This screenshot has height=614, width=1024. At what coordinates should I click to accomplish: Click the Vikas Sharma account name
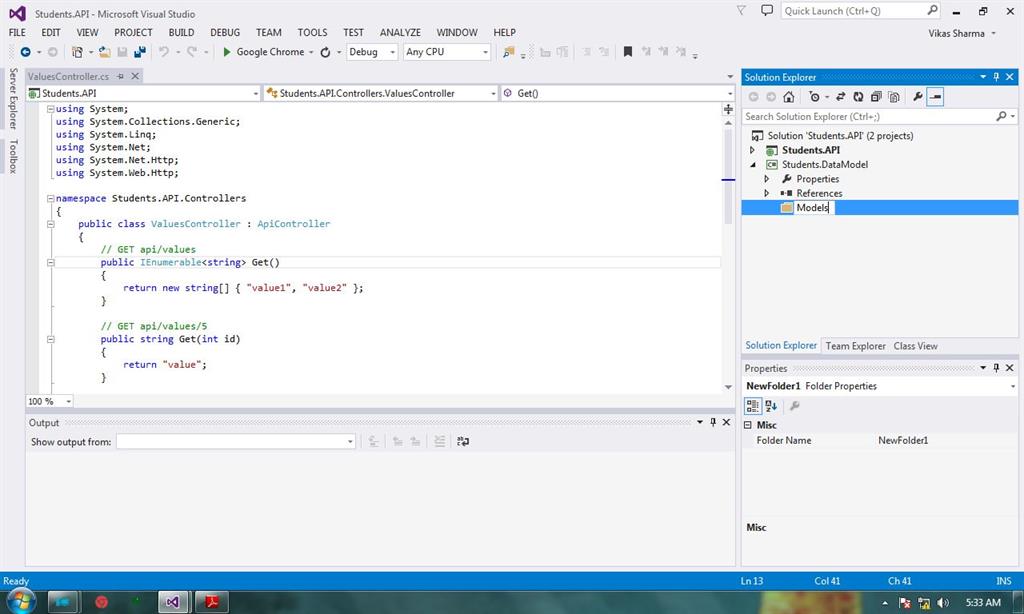coord(956,33)
